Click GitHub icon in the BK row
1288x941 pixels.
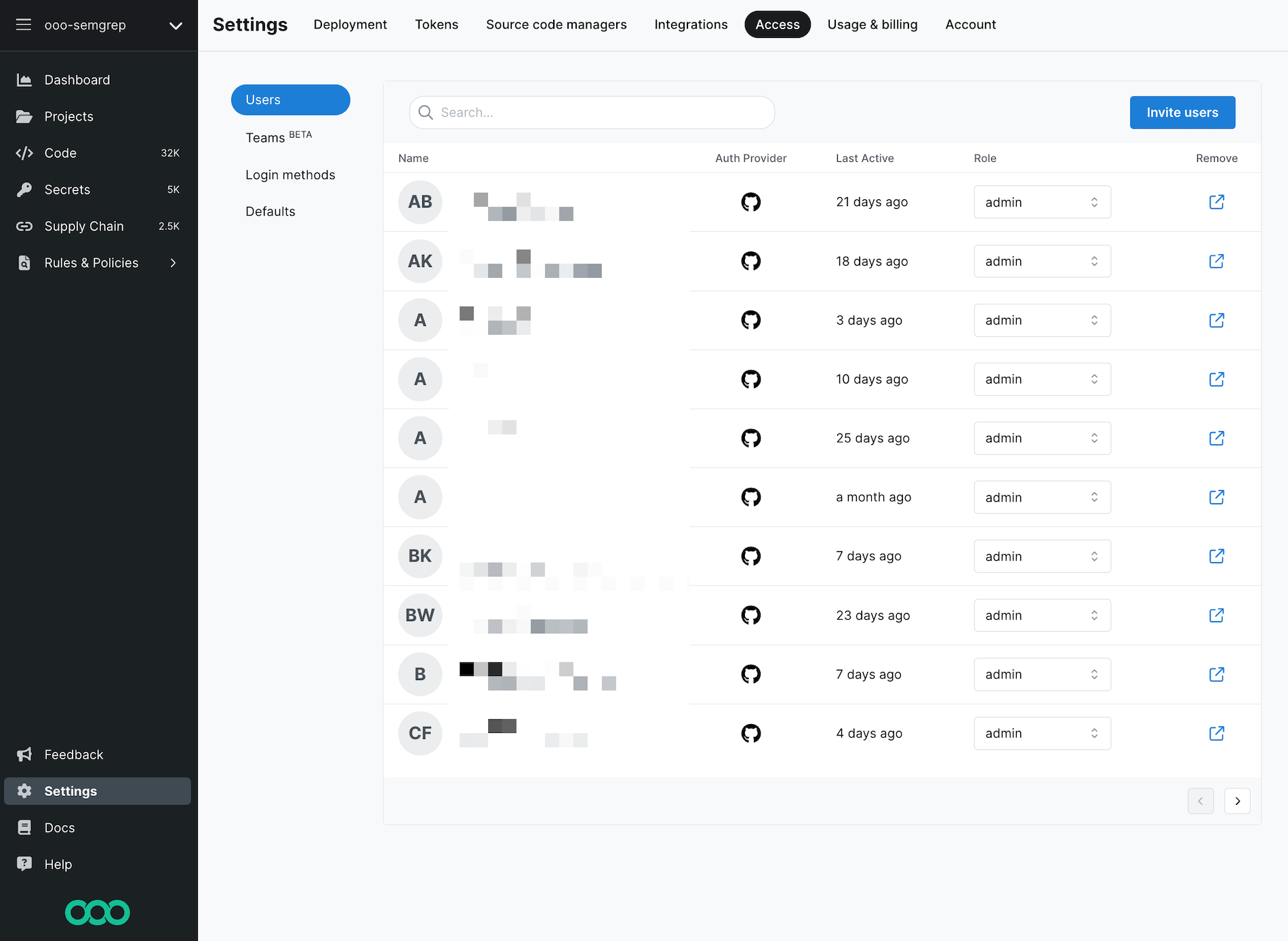click(x=750, y=557)
